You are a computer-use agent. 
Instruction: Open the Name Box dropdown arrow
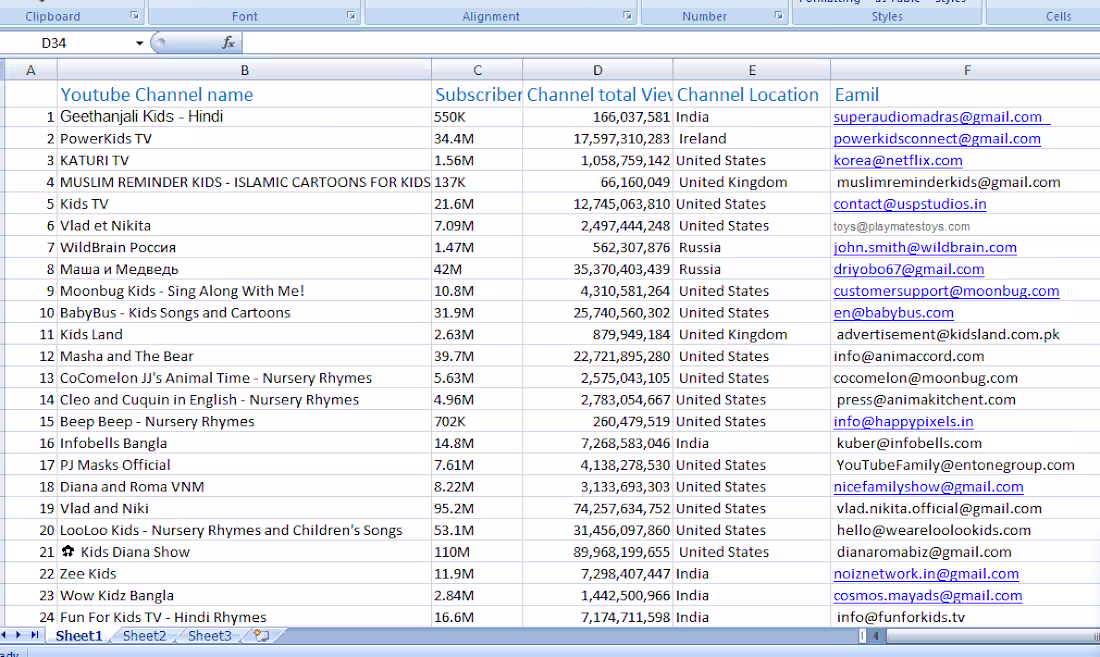[140, 43]
